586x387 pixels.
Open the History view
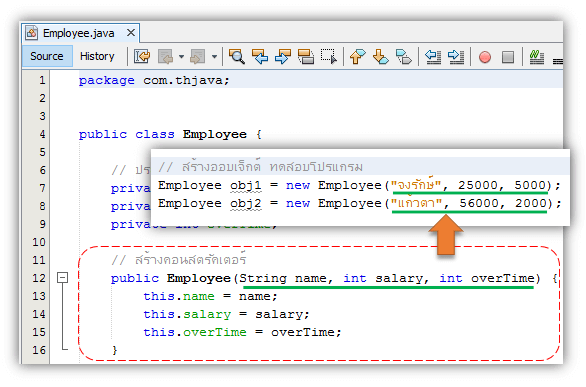click(x=97, y=56)
